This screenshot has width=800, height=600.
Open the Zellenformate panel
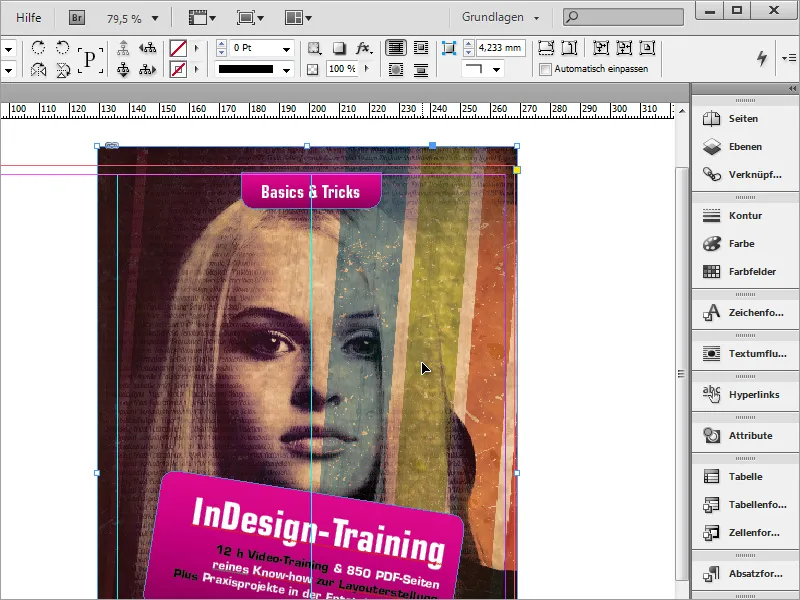(745, 533)
